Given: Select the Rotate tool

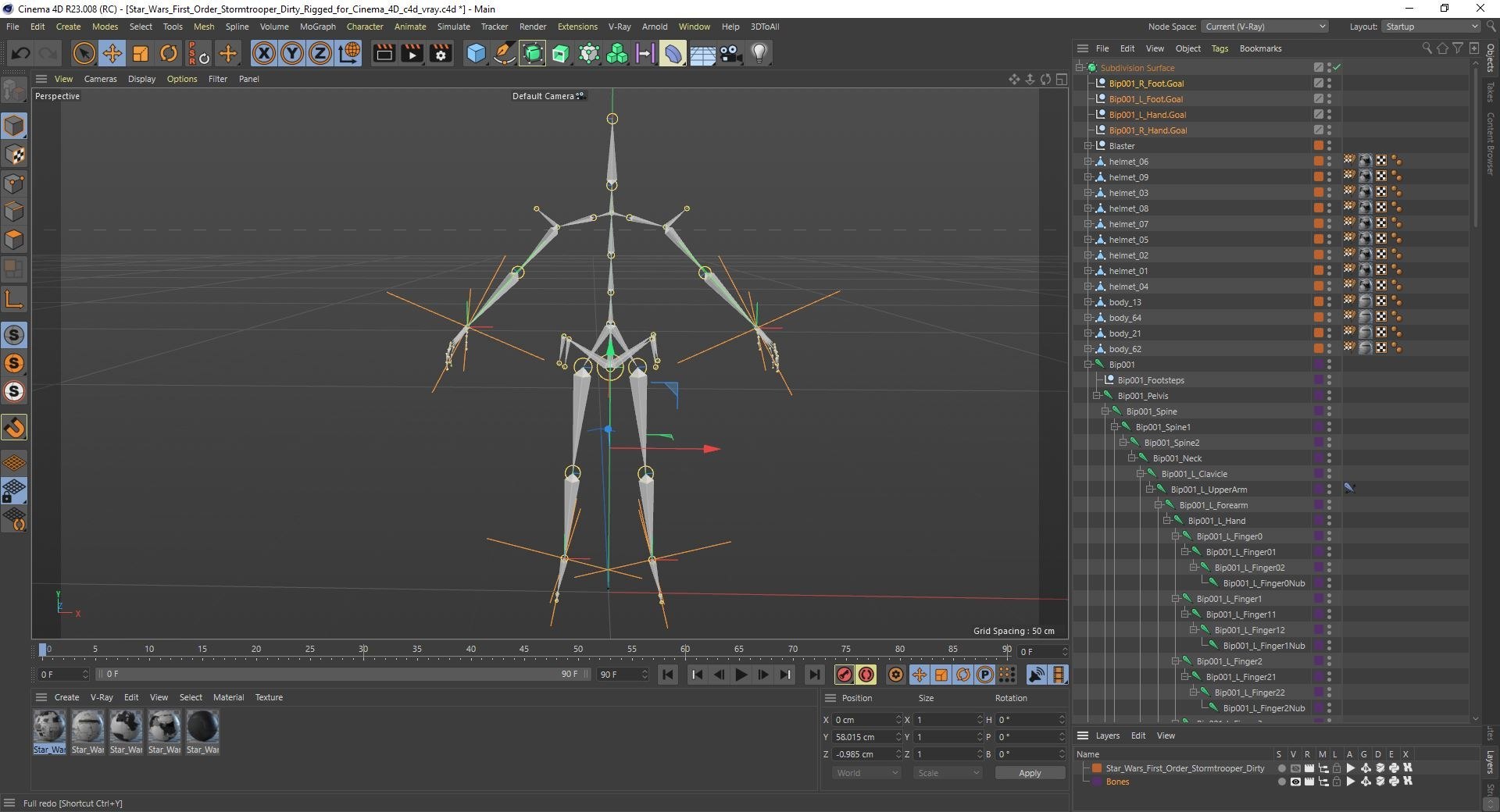Looking at the screenshot, I should coord(169,54).
